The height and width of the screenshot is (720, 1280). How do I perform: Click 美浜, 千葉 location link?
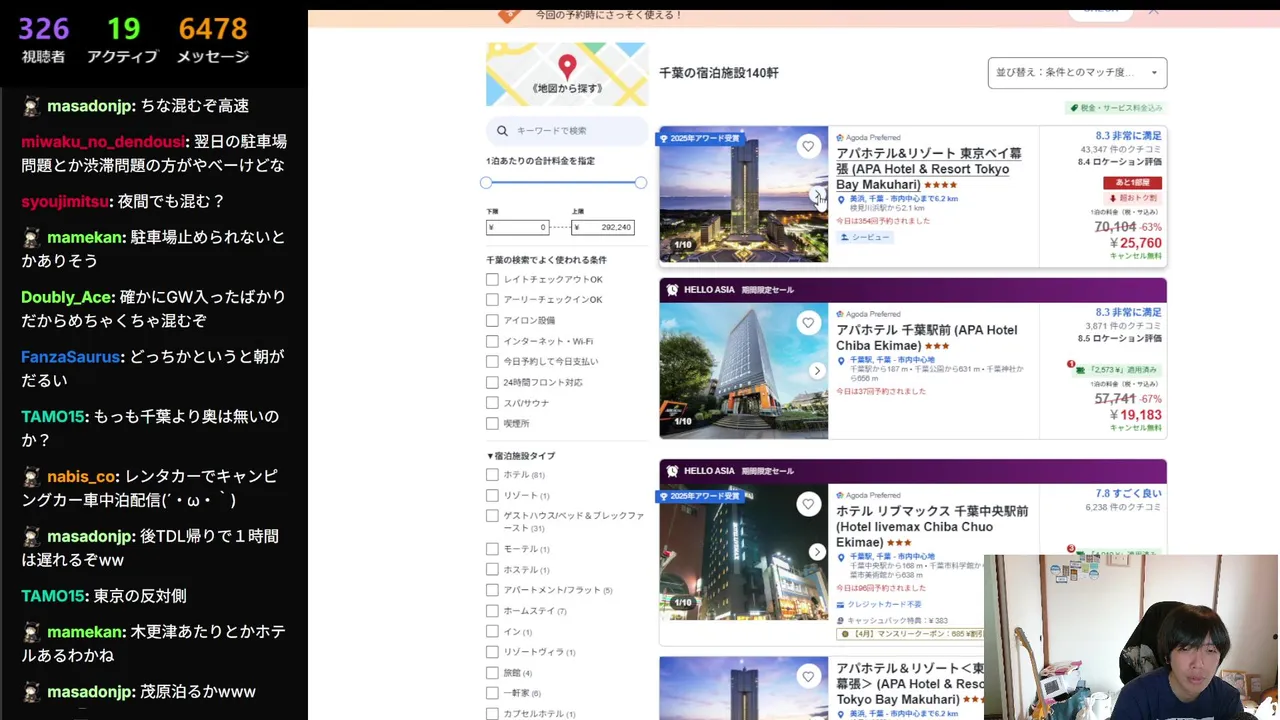click(x=904, y=199)
